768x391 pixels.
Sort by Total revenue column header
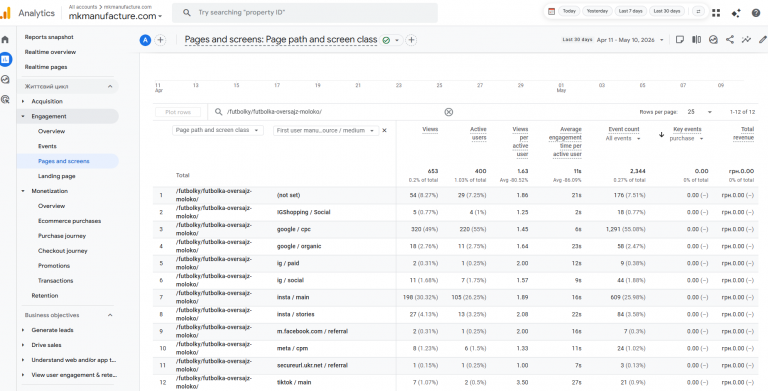click(743, 133)
